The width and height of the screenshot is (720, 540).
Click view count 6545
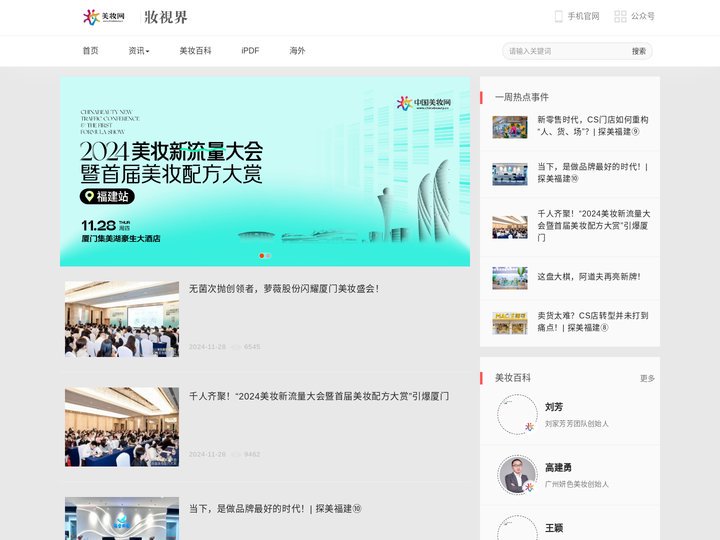click(x=252, y=347)
